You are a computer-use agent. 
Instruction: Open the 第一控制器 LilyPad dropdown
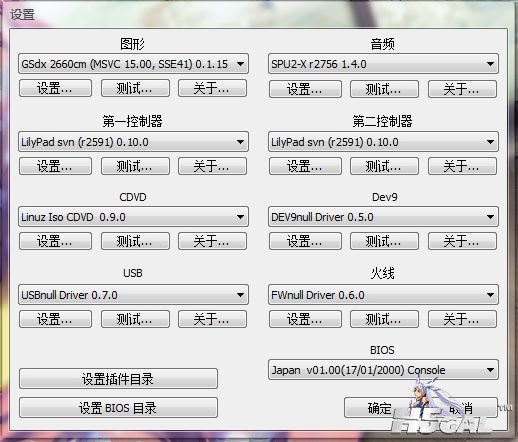pos(133,142)
